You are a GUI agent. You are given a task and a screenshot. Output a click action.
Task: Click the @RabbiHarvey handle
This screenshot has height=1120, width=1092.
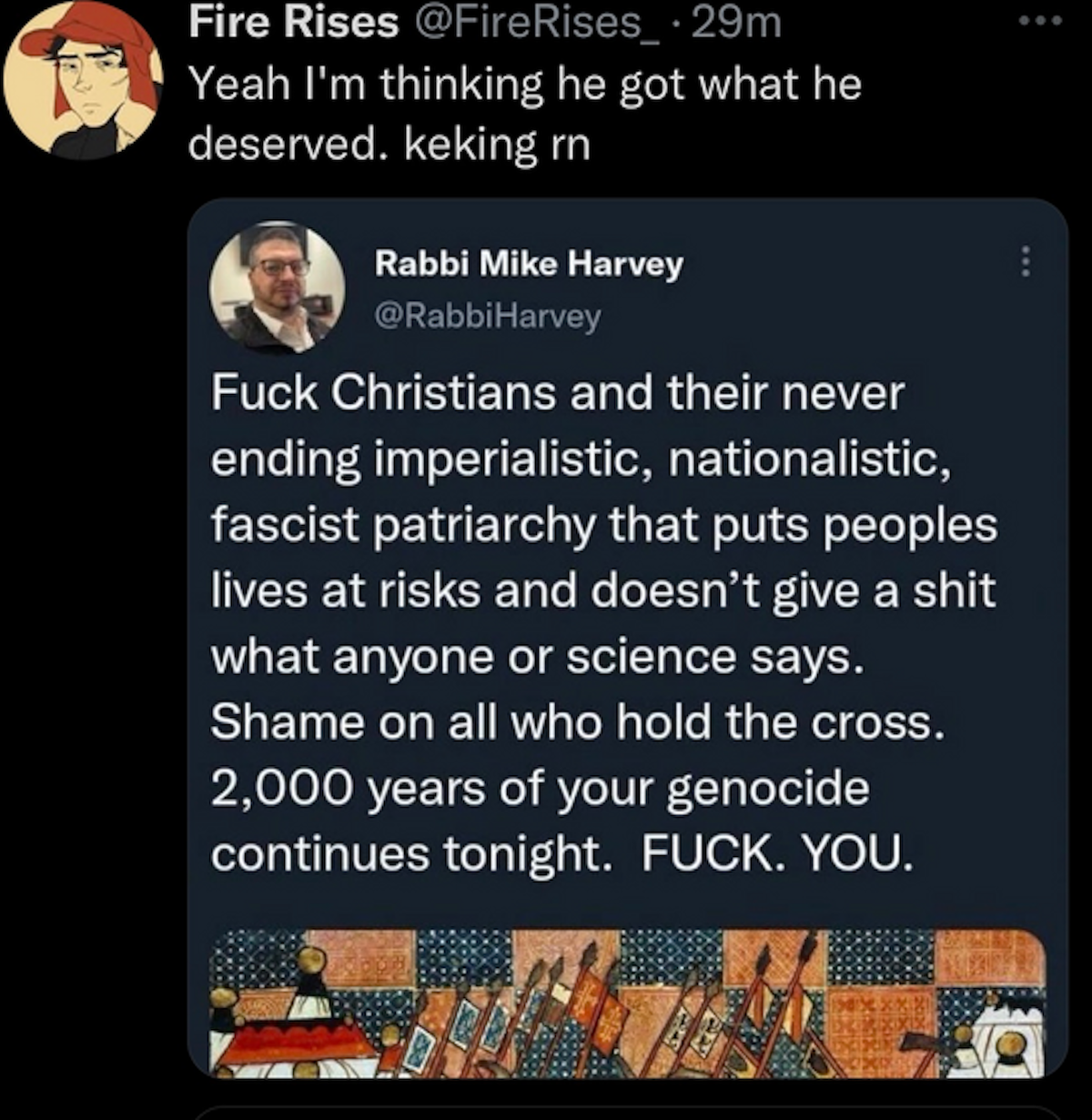coord(488,316)
